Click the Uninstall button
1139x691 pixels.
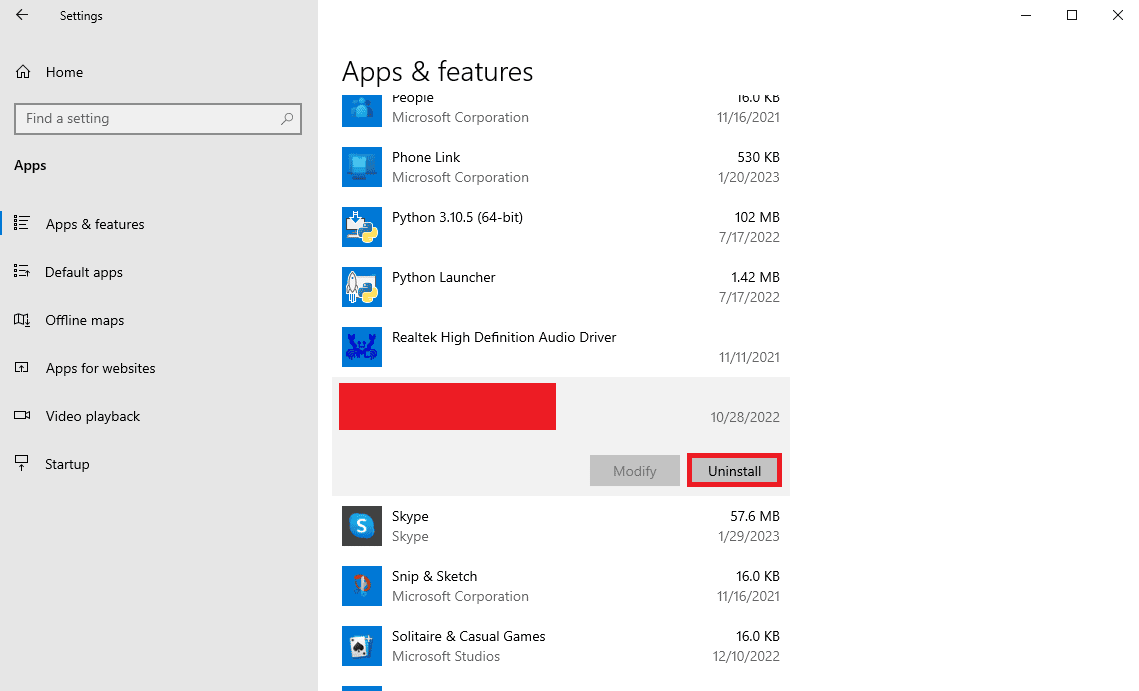[x=734, y=471]
